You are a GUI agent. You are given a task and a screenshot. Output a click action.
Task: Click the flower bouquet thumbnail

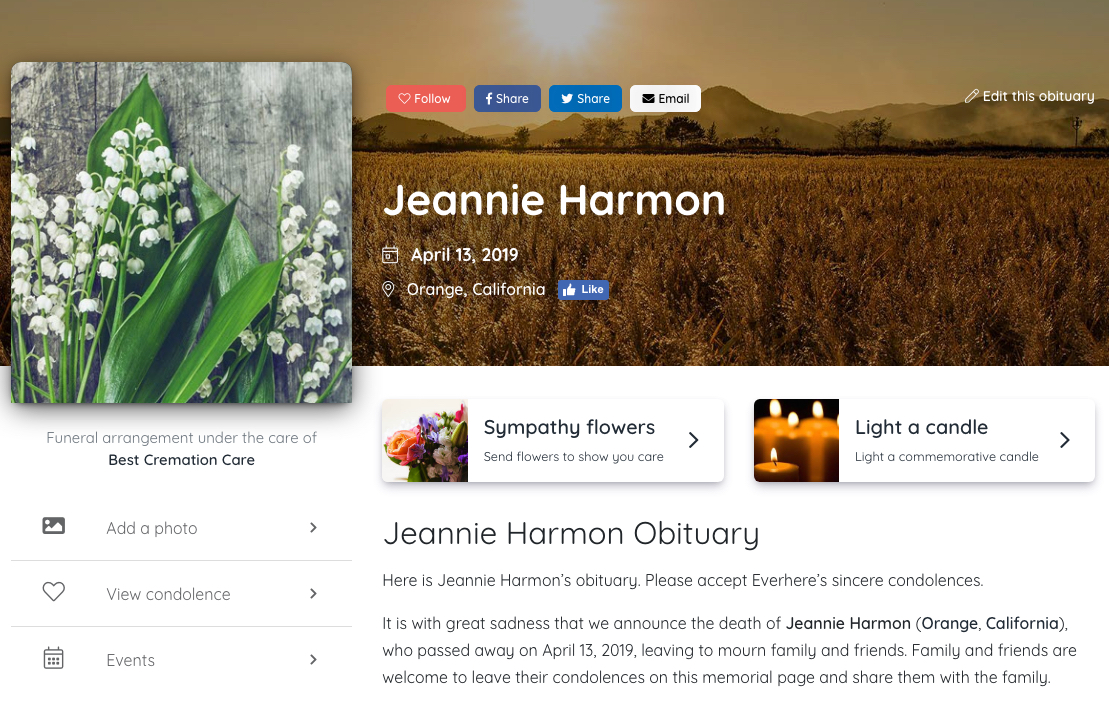(425, 441)
